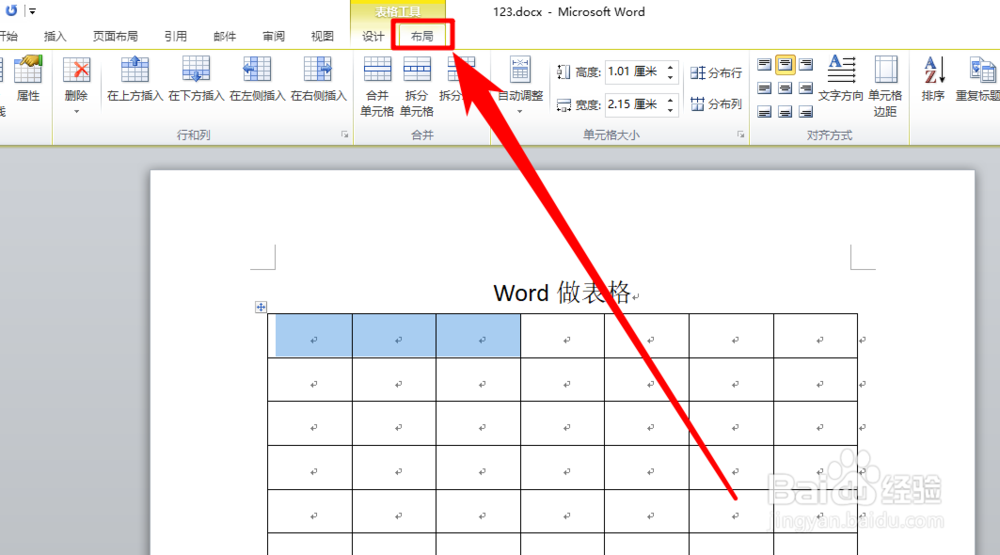1000x555 pixels.
Task: Decrease 高度 with the down spinner arrow
Action: (x=670, y=77)
